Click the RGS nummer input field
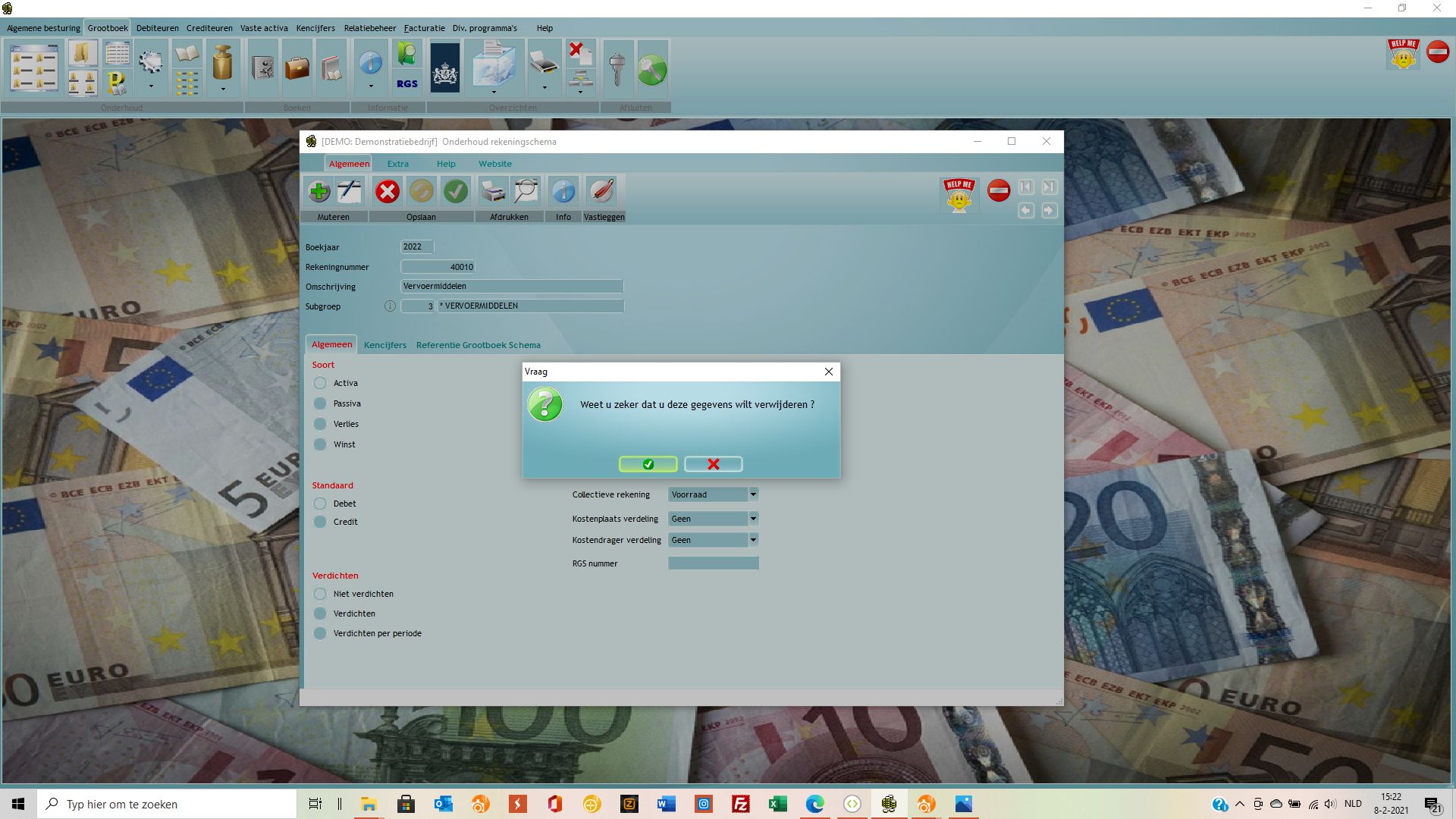This screenshot has height=819, width=1456. [713, 563]
